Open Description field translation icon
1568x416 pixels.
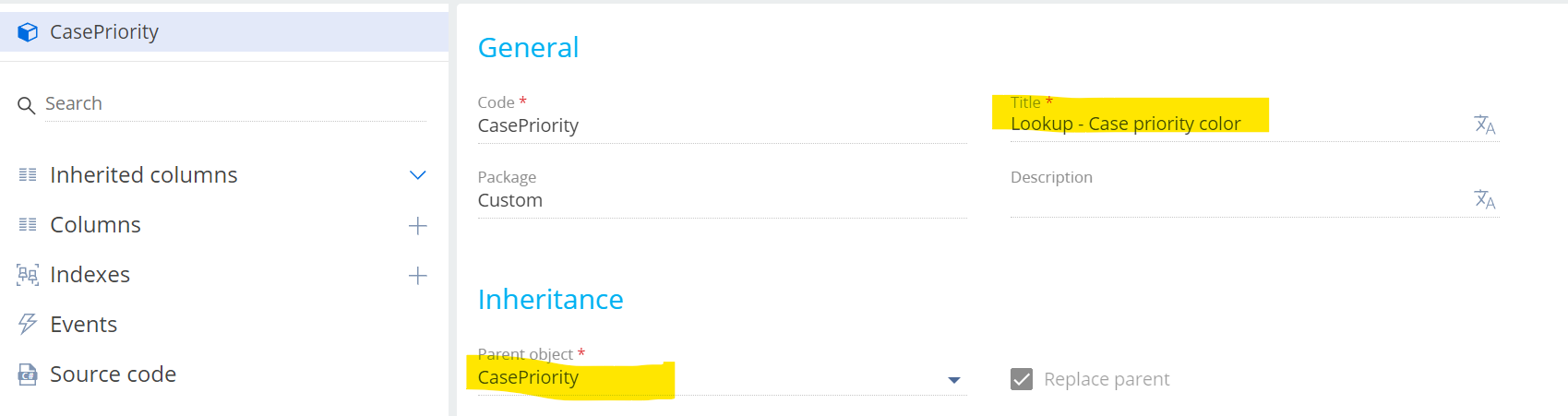(1484, 199)
